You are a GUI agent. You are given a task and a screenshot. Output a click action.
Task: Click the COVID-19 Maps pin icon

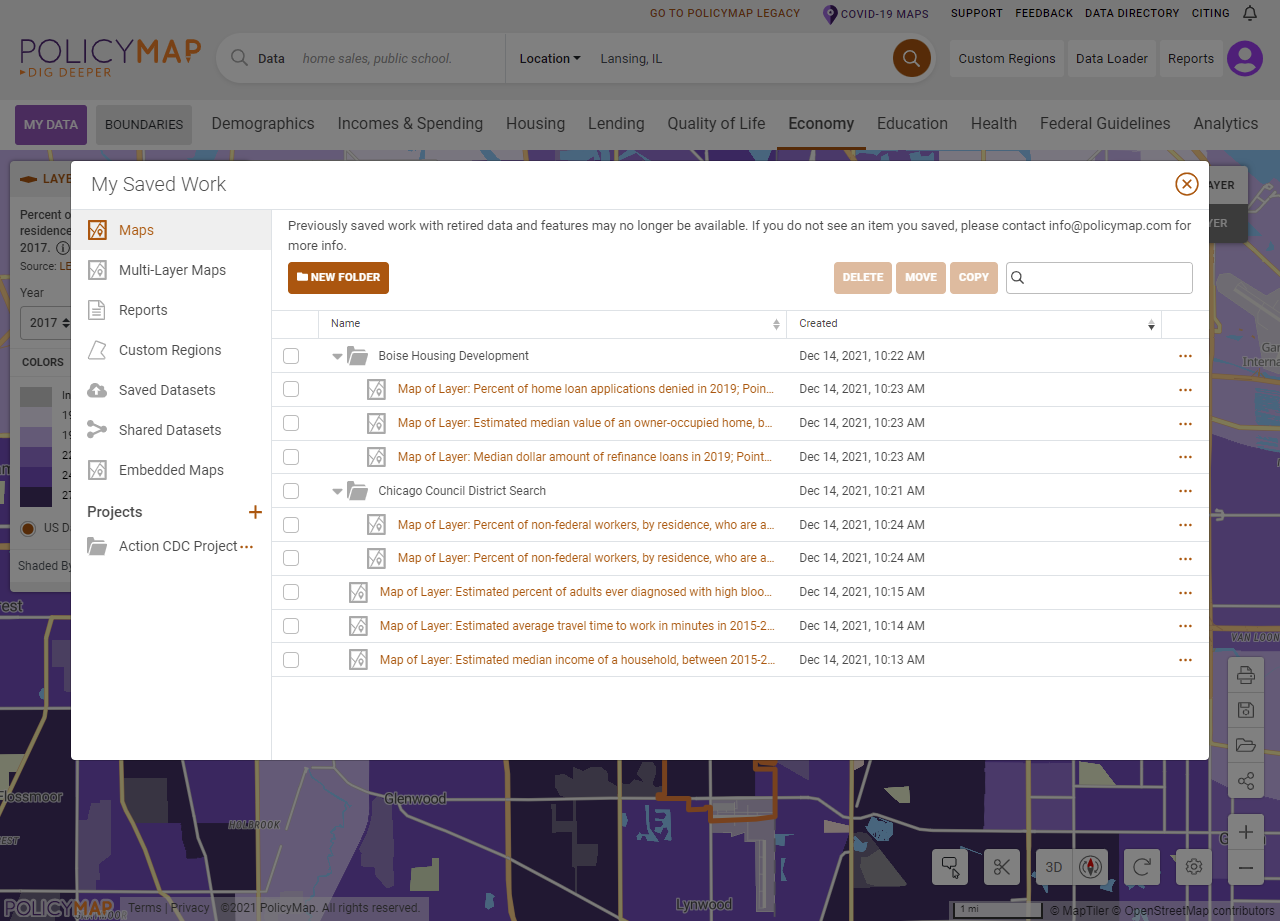(x=829, y=14)
